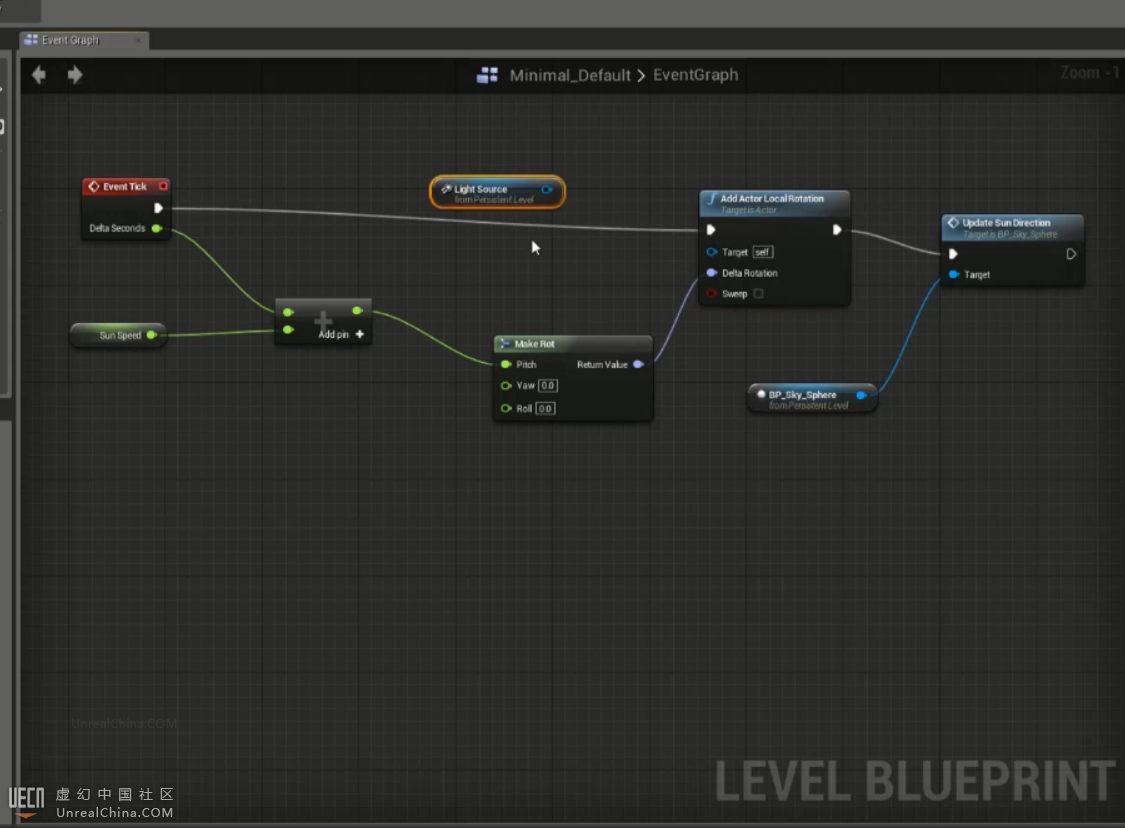The height and width of the screenshot is (828, 1125).
Task: Click the Roll value input field
Action: click(545, 409)
